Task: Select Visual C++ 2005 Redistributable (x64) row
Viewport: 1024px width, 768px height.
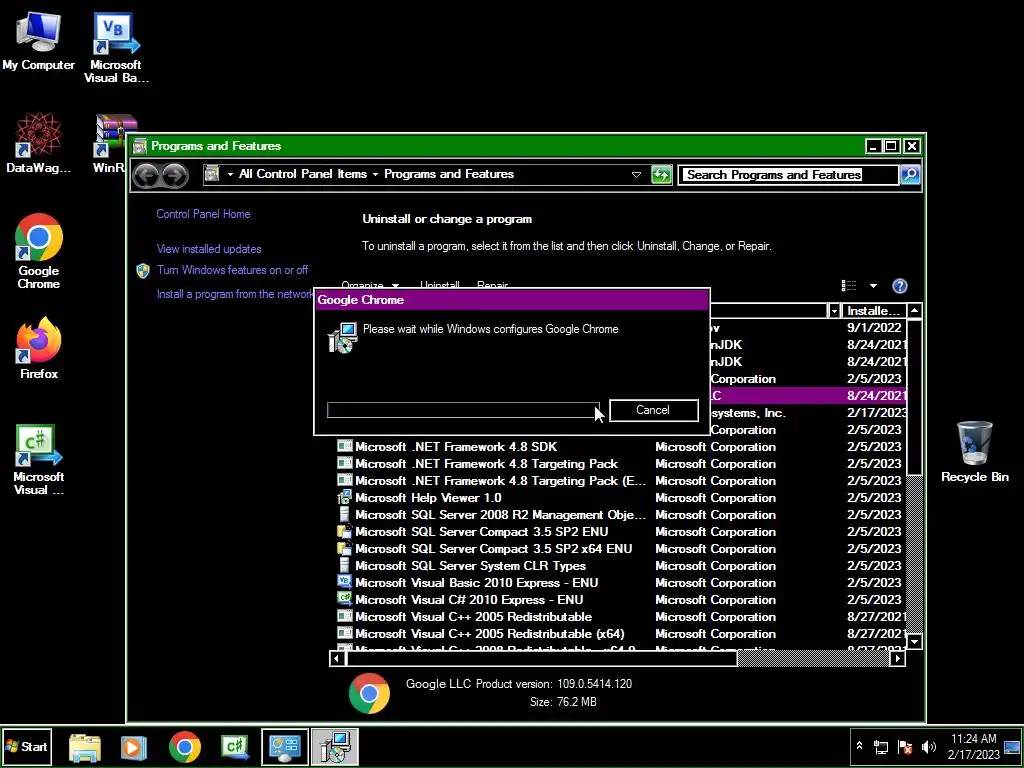Action: coord(618,633)
